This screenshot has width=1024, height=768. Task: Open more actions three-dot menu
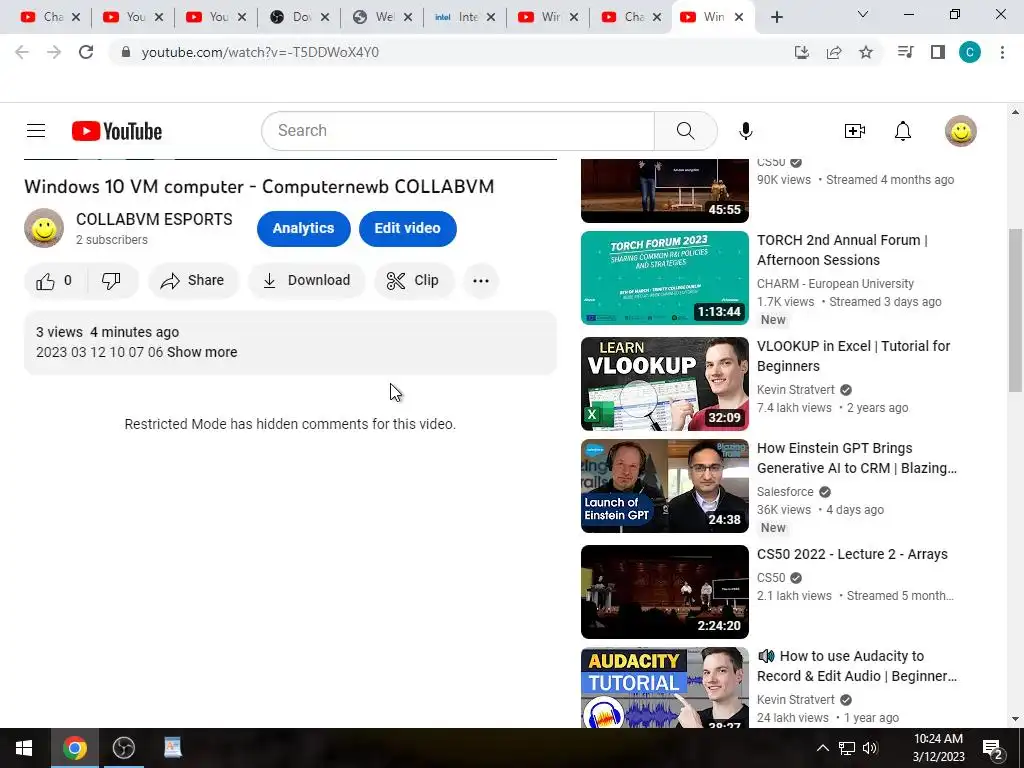click(x=481, y=281)
